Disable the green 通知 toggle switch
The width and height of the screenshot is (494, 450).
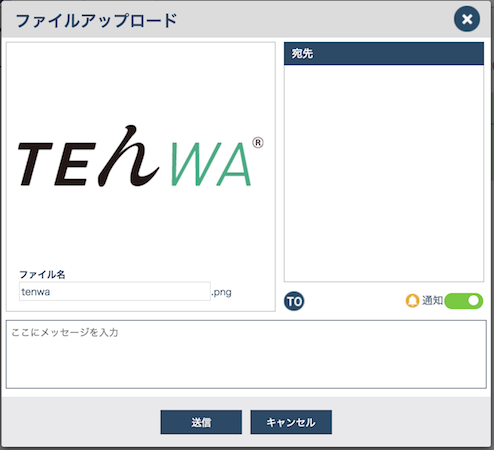[x=463, y=301]
